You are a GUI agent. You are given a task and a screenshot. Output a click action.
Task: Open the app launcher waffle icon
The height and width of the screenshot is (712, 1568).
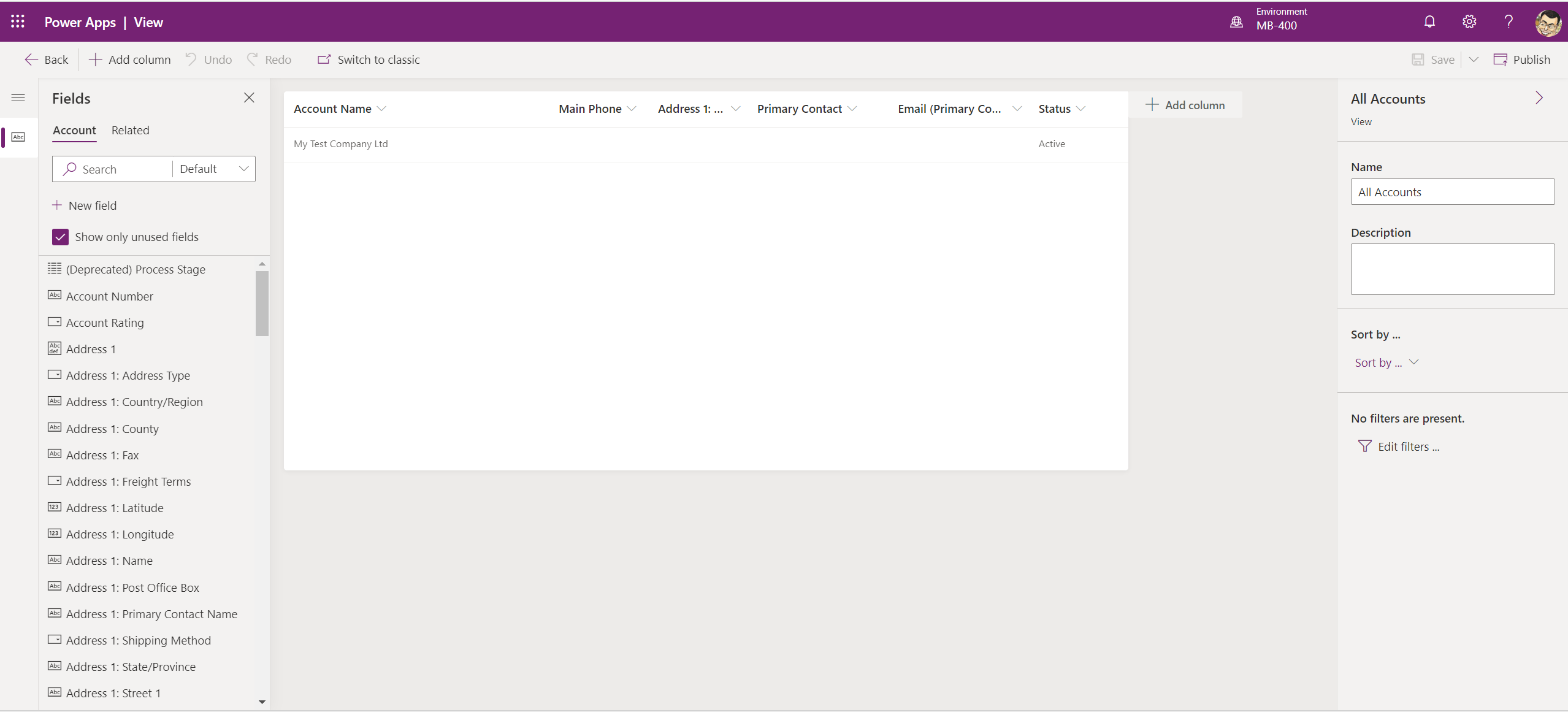coord(18,22)
